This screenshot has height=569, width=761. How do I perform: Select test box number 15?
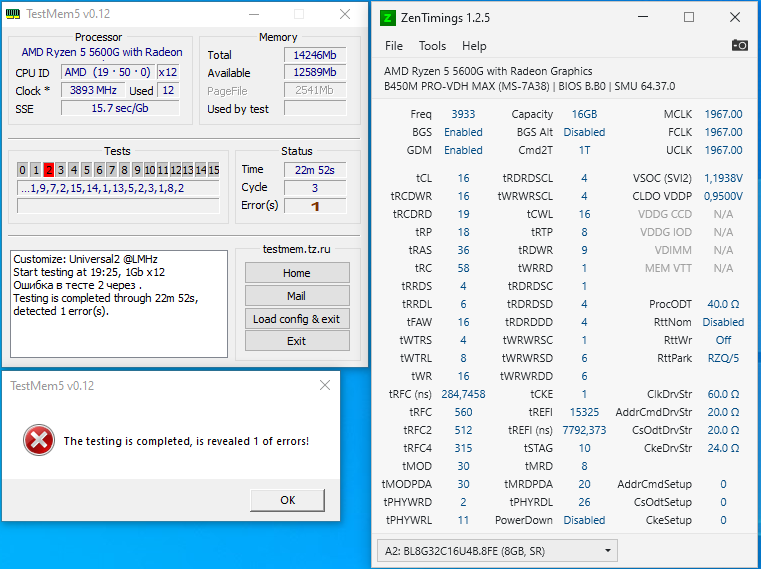(214, 170)
